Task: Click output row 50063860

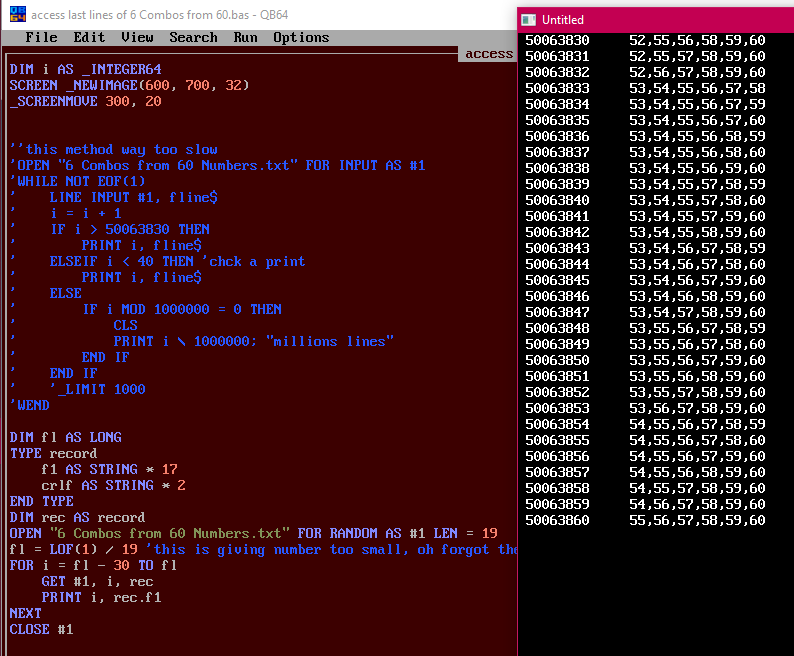Action: click(645, 520)
